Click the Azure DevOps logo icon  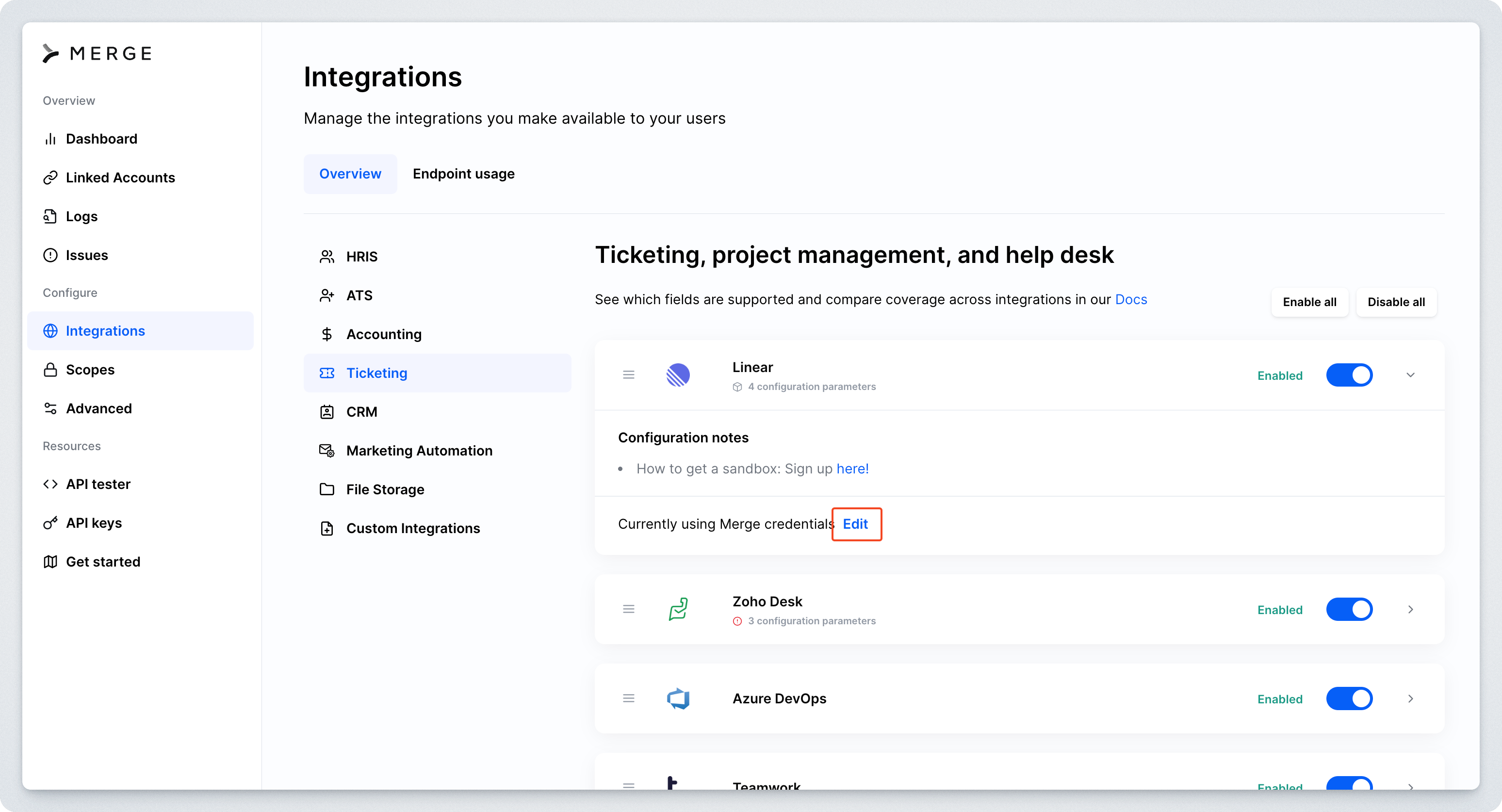pos(678,698)
